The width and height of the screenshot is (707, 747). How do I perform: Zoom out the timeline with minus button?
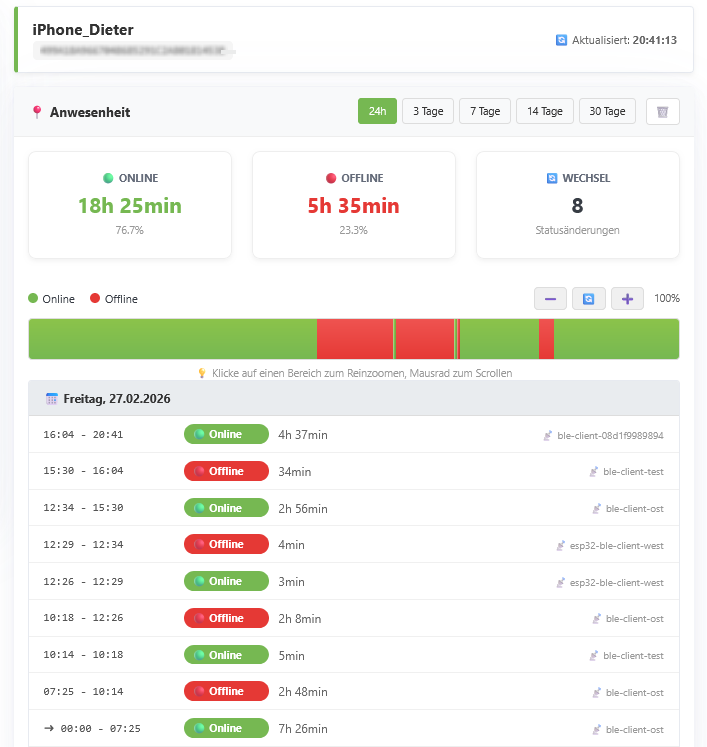(x=550, y=299)
